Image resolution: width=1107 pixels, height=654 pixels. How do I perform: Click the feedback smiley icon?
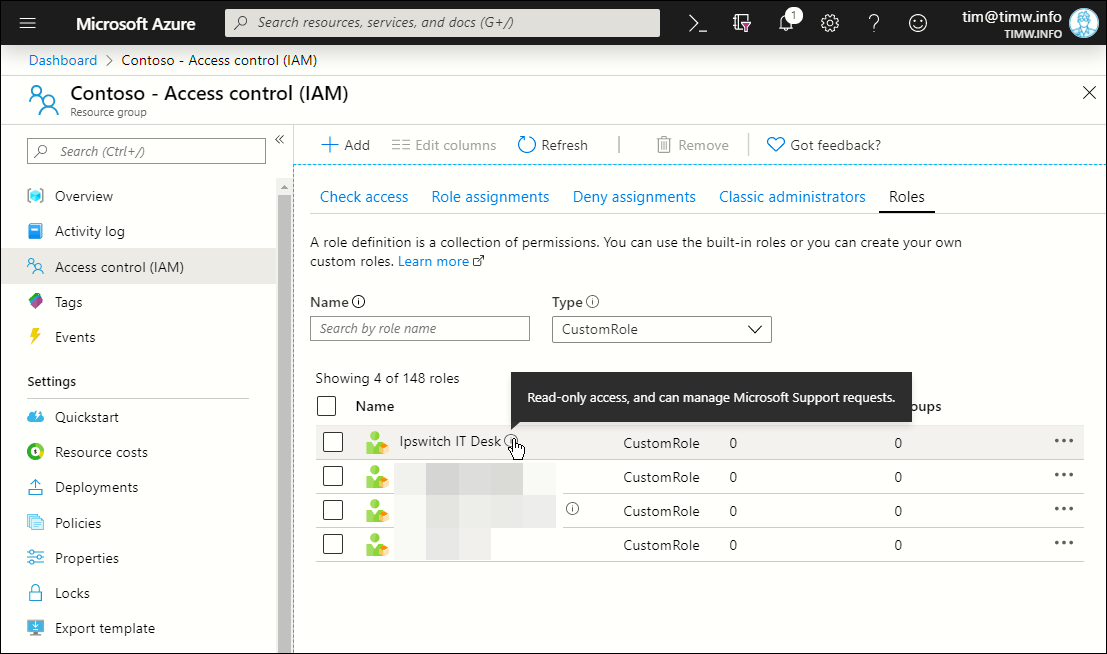pos(917,23)
